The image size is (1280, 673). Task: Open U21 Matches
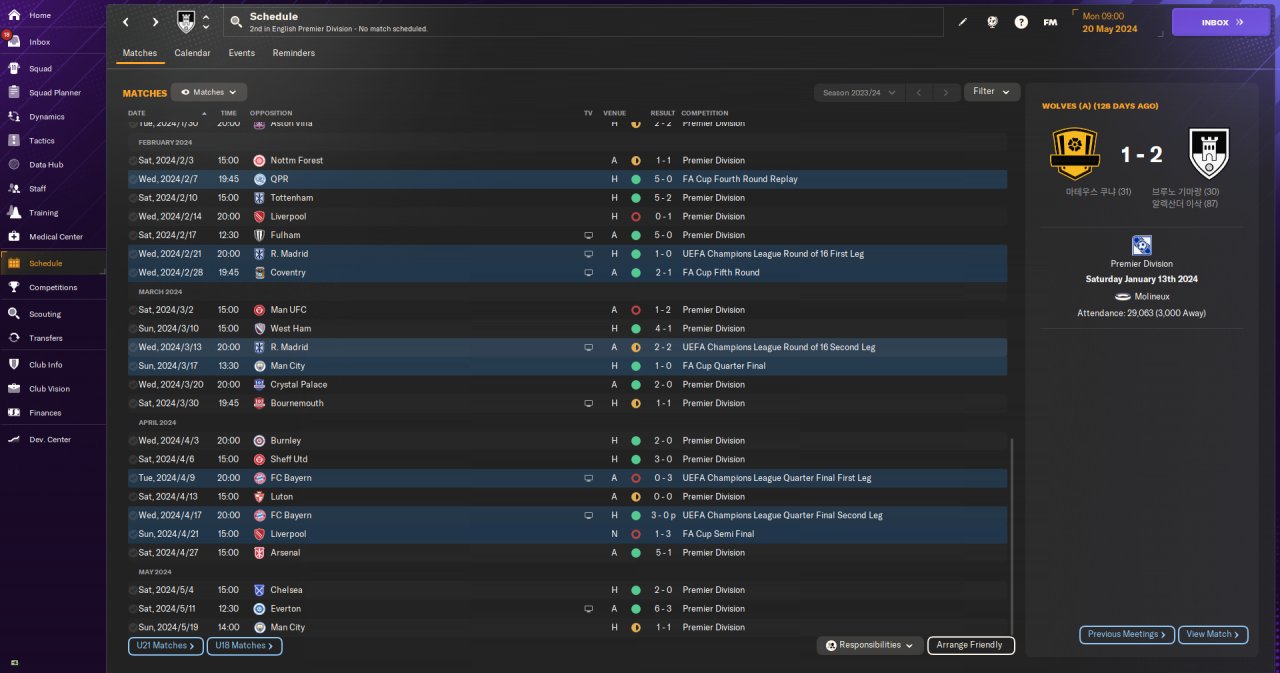pyautogui.click(x=166, y=646)
